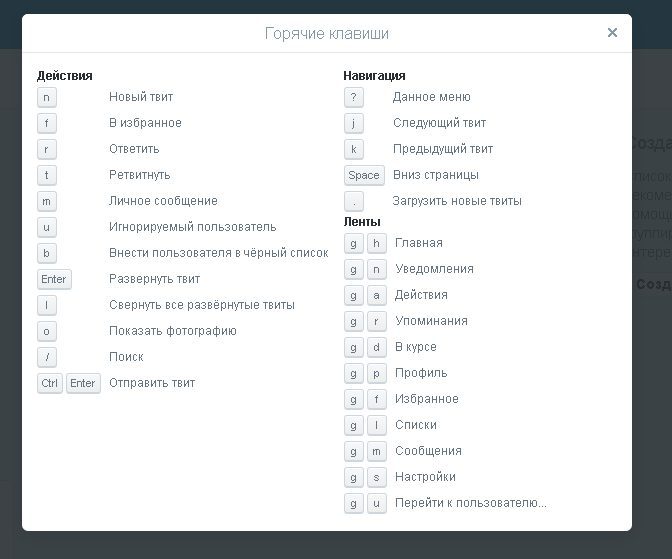Click the 'r' key next to Ответить
The height and width of the screenshot is (559, 672).
47,149
